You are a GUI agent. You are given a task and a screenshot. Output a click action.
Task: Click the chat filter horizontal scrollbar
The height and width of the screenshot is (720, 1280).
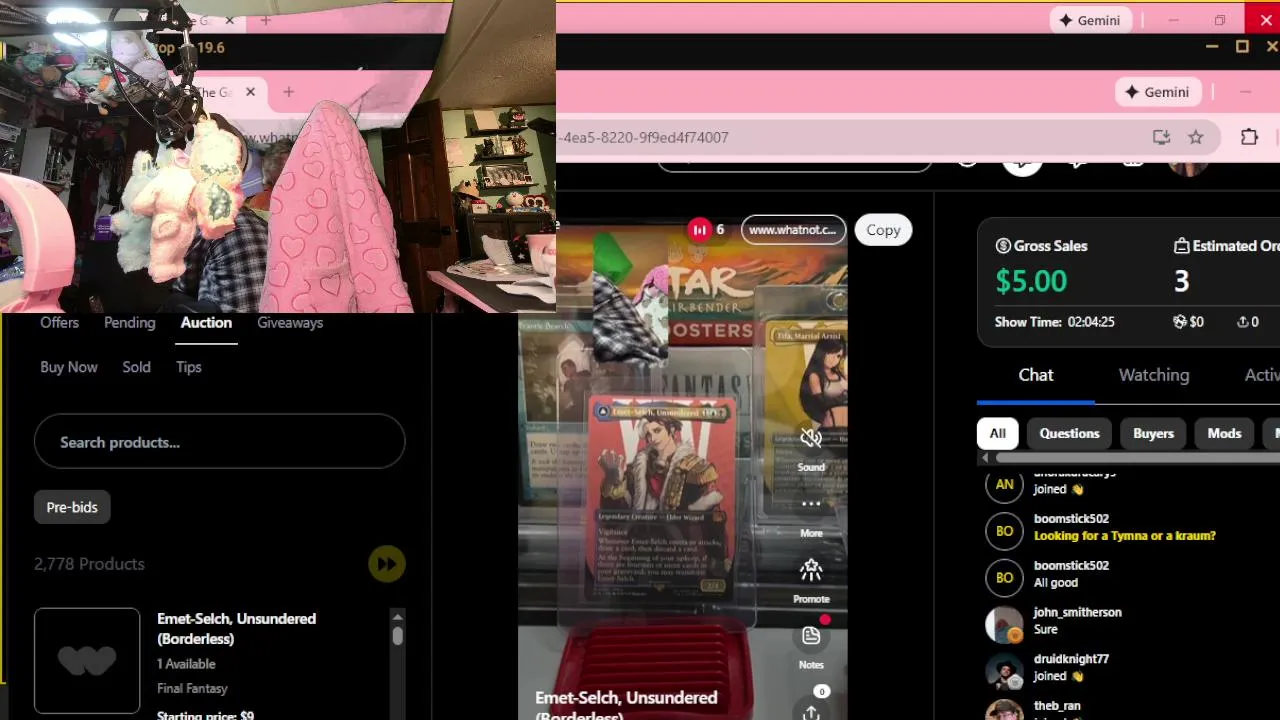[1136, 458]
